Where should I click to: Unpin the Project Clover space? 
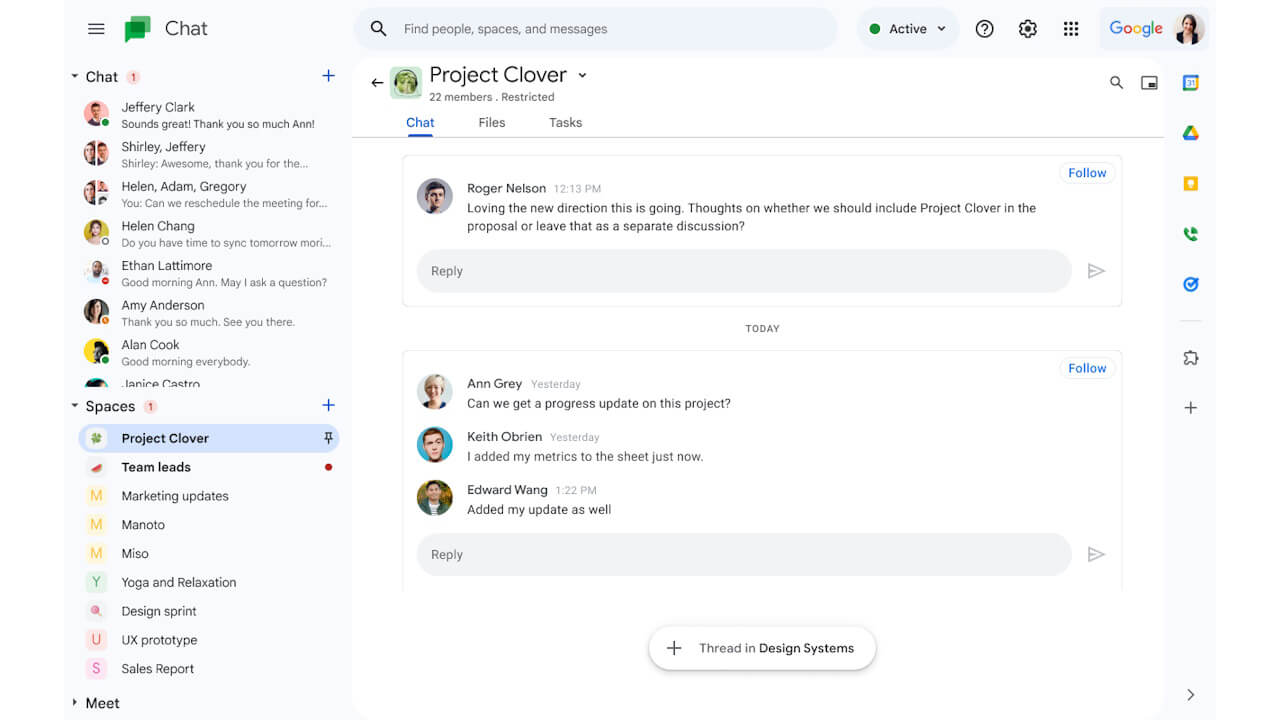point(327,438)
